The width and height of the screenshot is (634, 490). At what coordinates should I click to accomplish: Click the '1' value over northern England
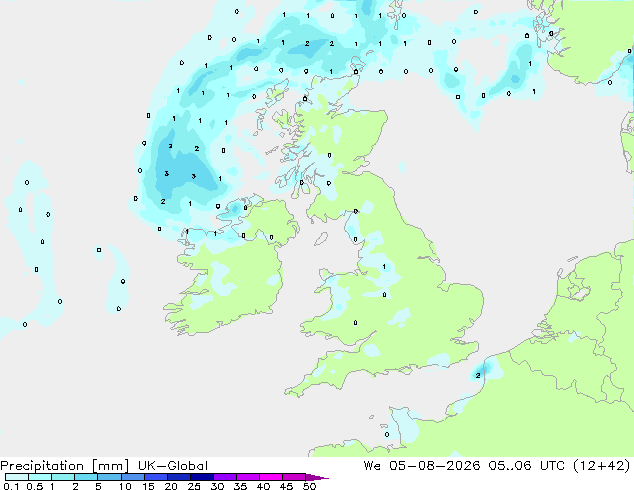pos(384,267)
